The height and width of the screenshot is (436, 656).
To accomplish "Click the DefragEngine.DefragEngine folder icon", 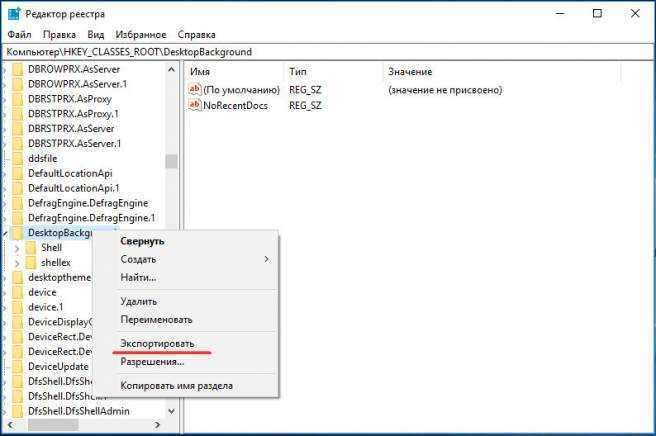I will pyautogui.click(x=18, y=203).
